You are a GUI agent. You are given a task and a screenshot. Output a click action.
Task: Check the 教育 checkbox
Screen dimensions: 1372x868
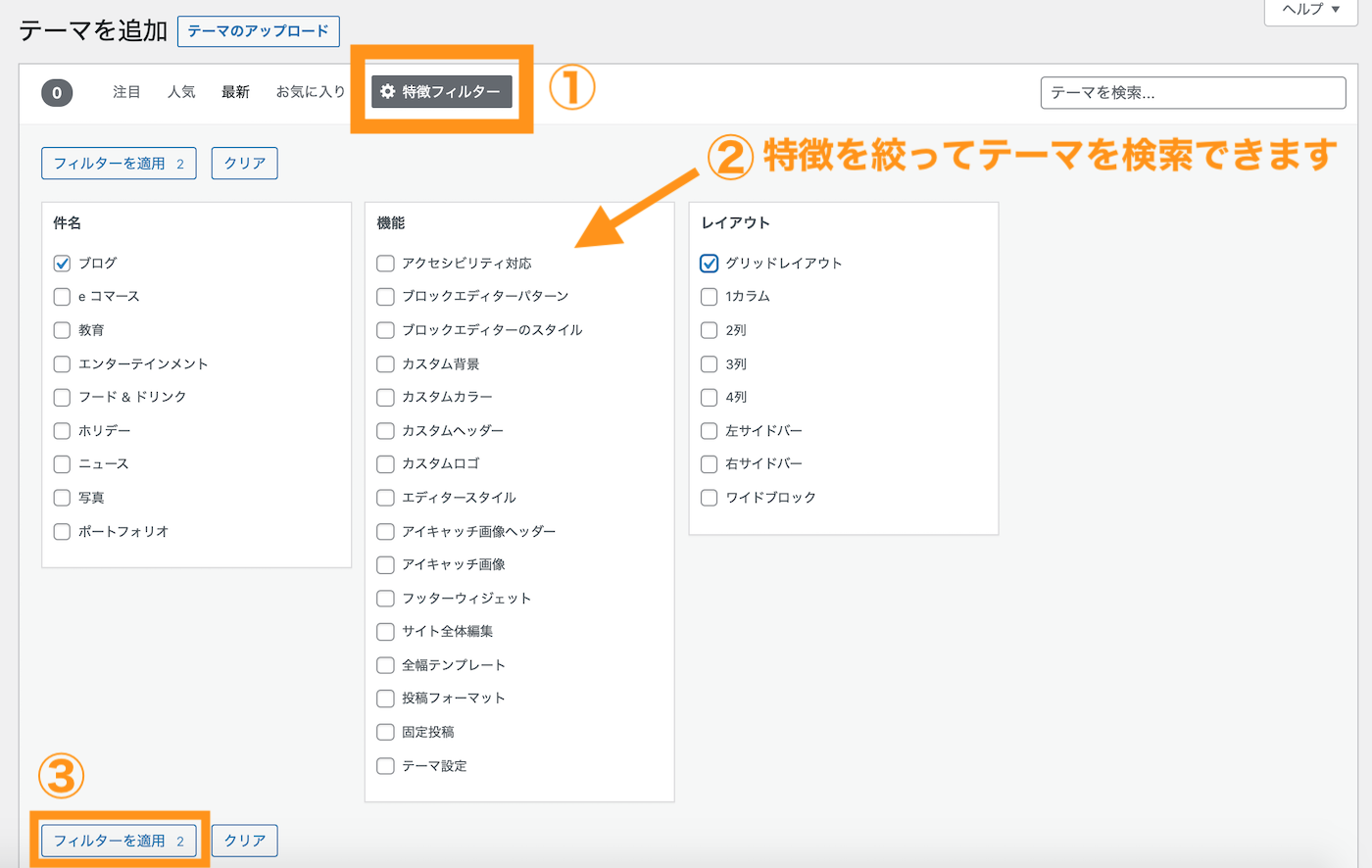pyautogui.click(x=62, y=330)
